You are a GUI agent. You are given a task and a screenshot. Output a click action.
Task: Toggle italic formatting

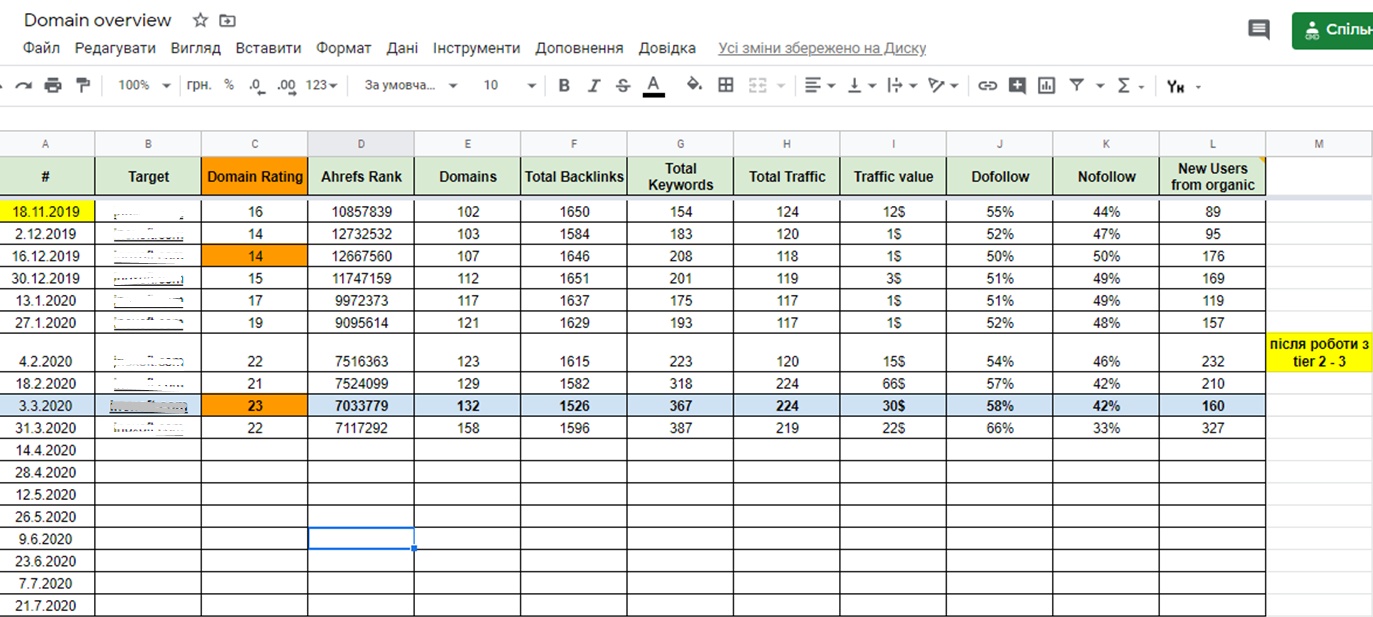coord(593,86)
